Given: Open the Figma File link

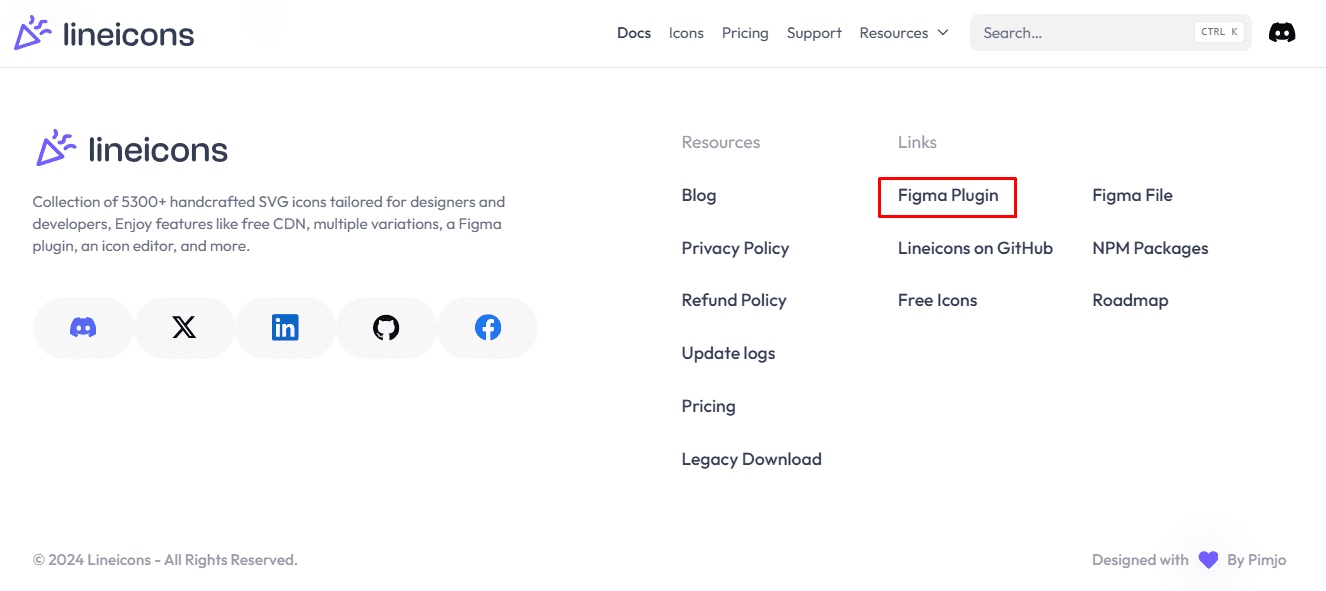Looking at the screenshot, I should click(1133, 195).
